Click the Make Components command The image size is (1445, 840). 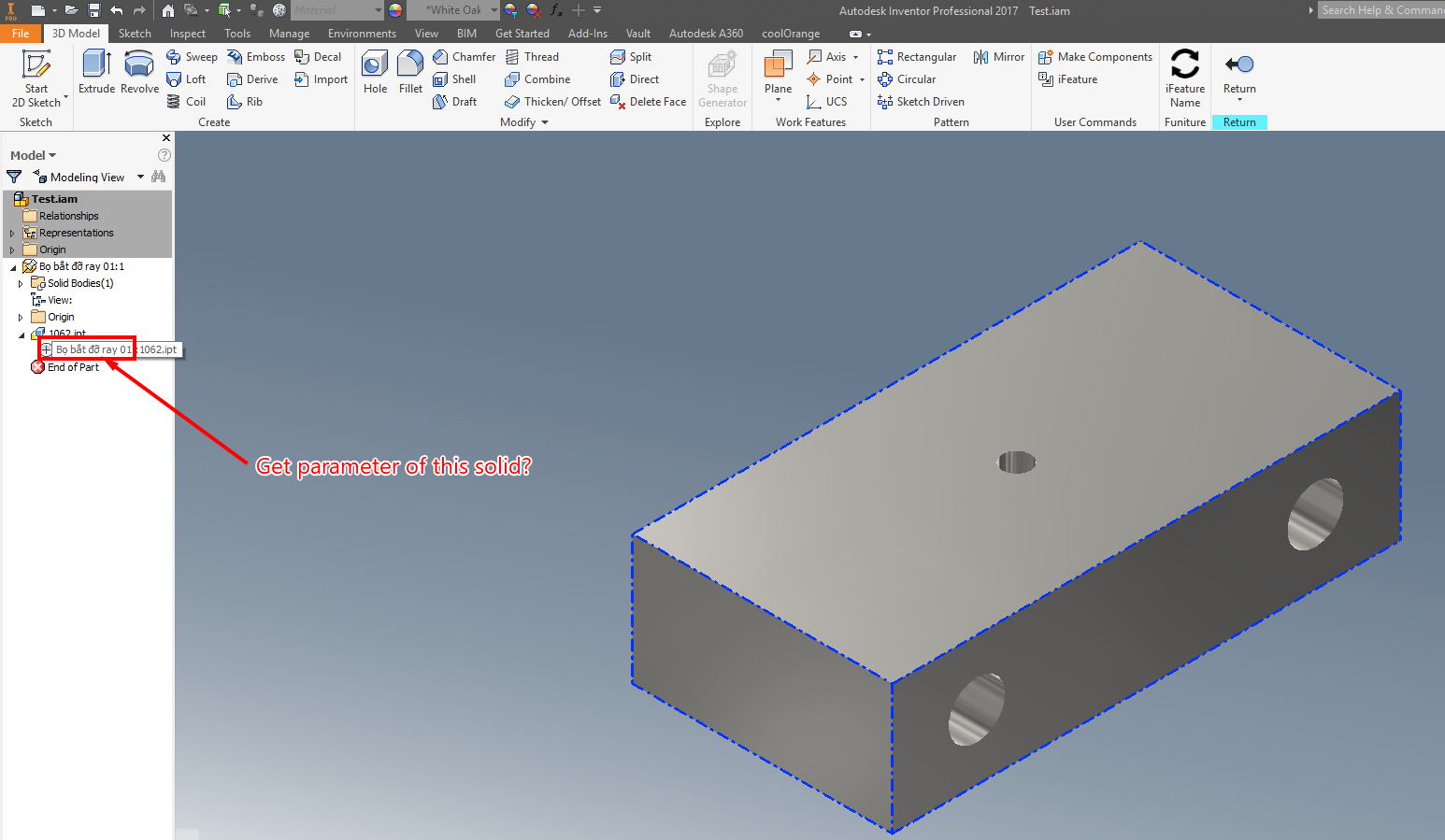point(1094,56)
